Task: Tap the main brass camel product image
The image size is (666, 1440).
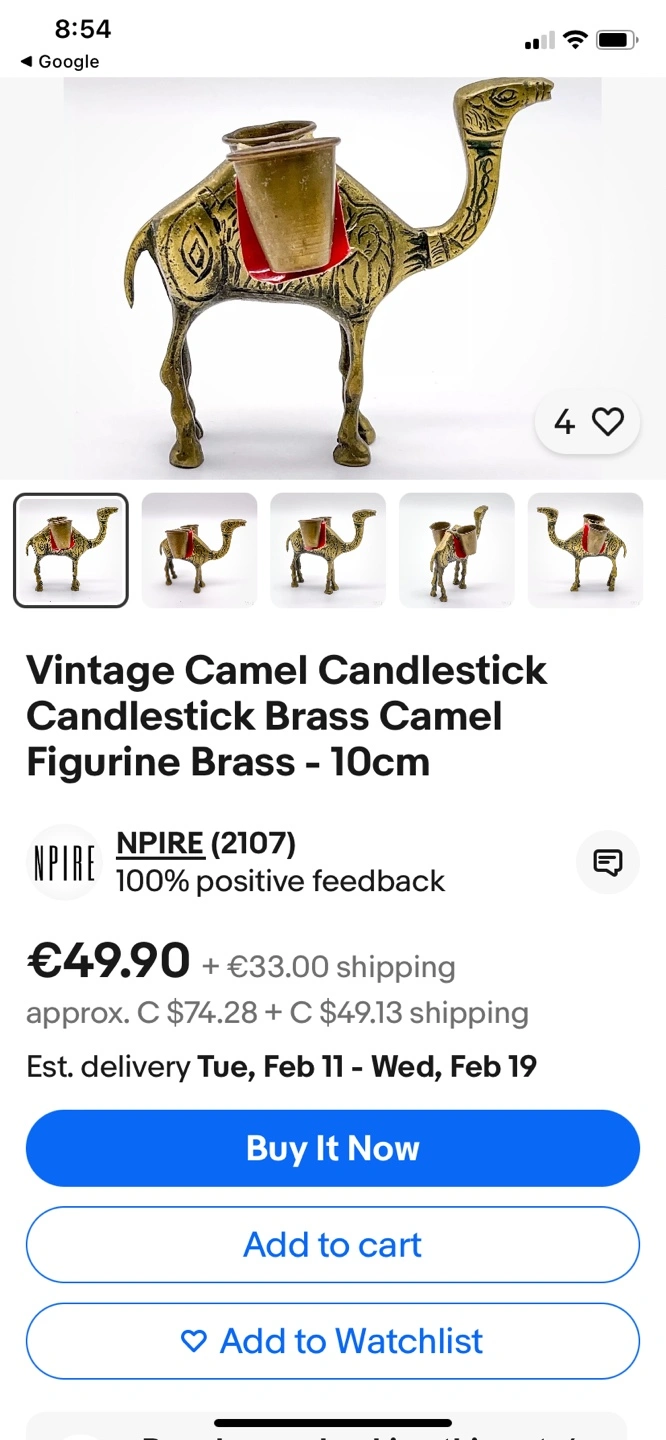Action: coord(333,278)
